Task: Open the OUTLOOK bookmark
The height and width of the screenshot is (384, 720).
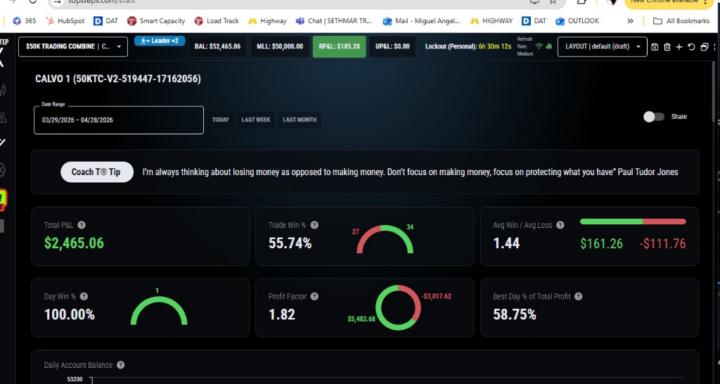Action: coord(577,21)
